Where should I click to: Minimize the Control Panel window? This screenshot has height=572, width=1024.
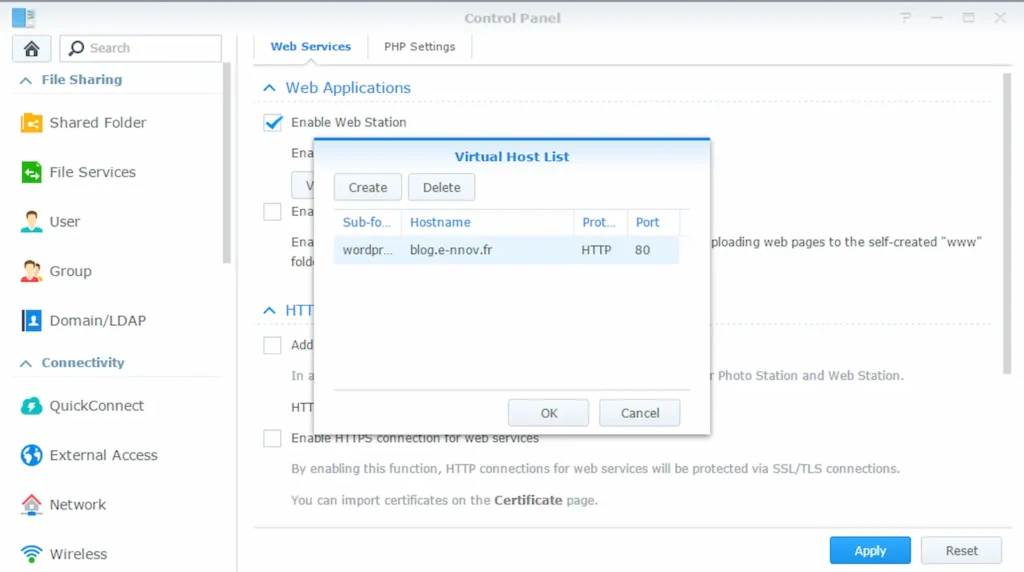coord(937,18)
